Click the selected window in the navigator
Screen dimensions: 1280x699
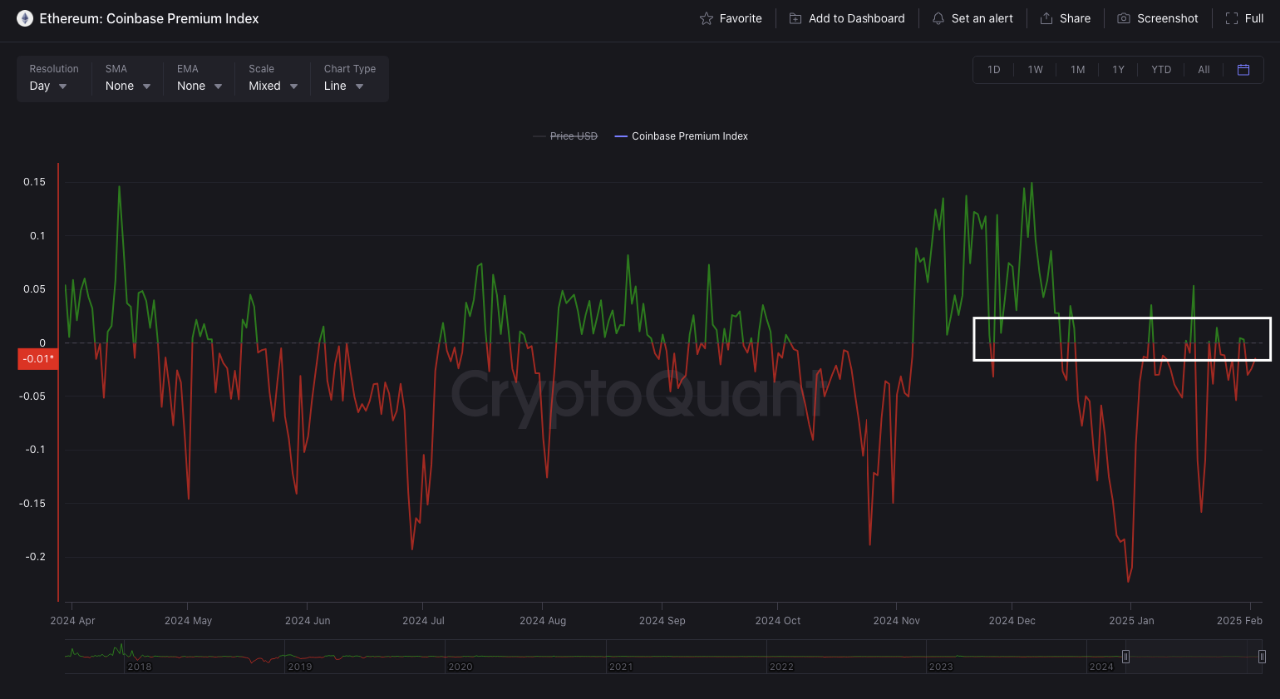click(x=1193, y=656)
